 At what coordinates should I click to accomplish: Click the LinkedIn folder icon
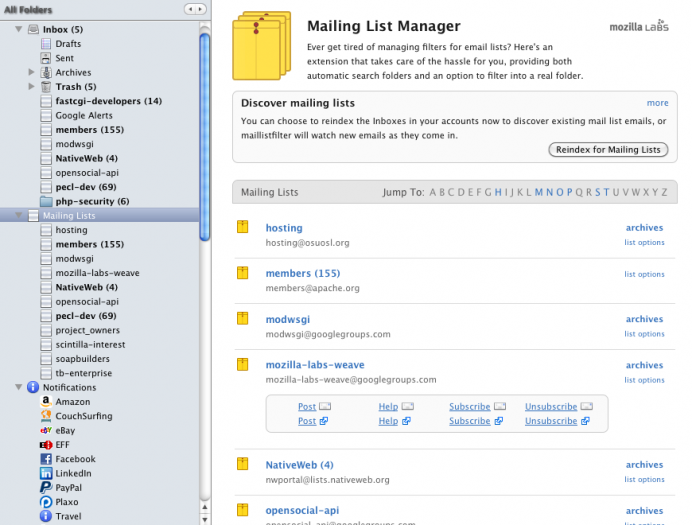pyautogui.click(x=46, y=473)
